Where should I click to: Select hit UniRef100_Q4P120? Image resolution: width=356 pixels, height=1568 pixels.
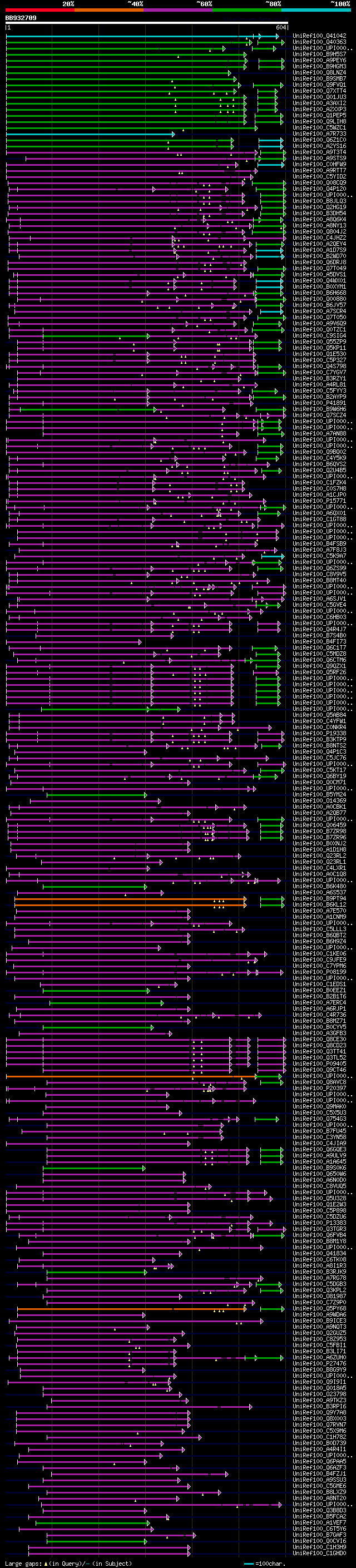[x=319, y=189]
